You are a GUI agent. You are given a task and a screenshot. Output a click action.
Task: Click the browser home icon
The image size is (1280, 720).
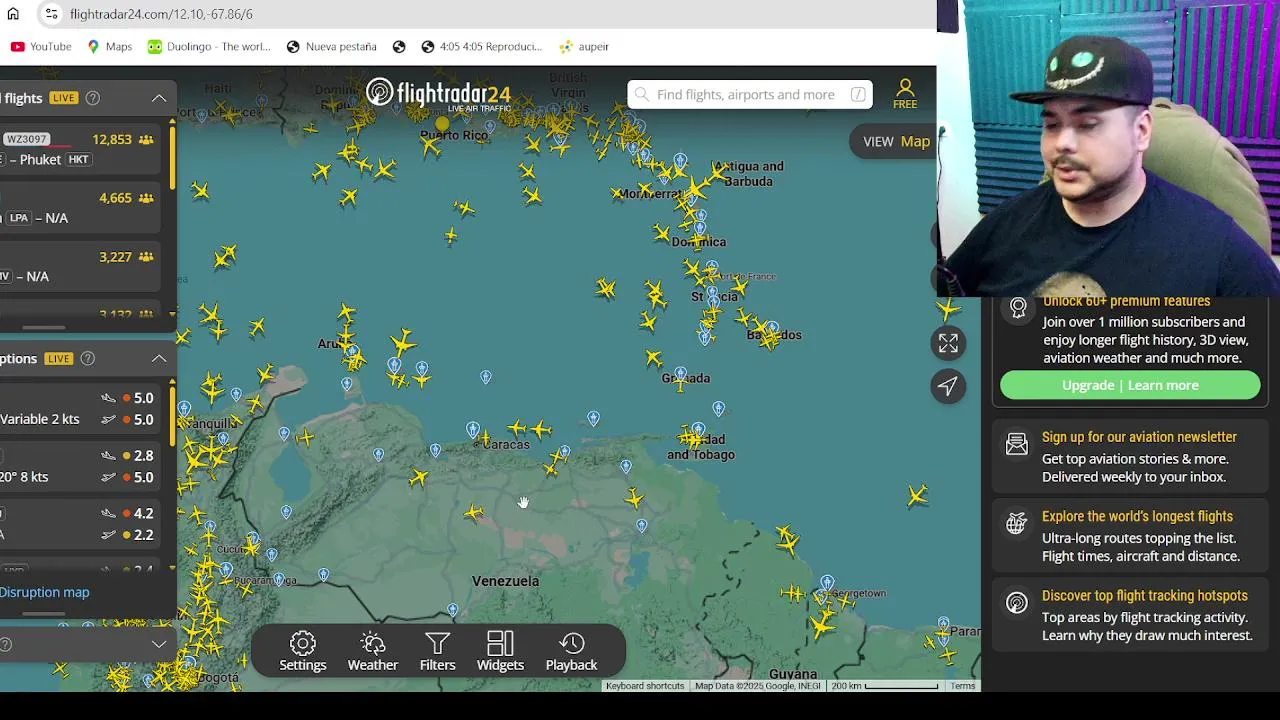[13, 14]
